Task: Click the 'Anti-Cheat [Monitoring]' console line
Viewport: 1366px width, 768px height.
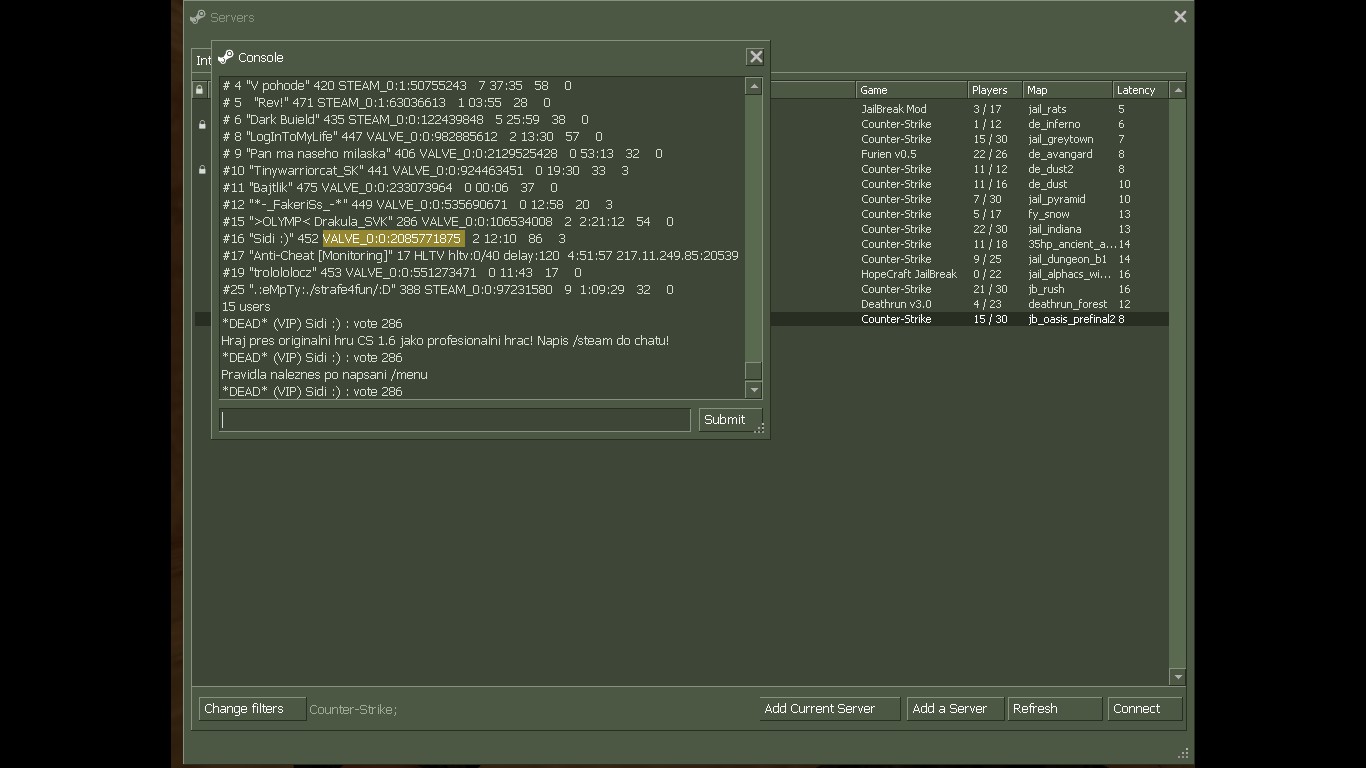Action: [x=480, y=255]
